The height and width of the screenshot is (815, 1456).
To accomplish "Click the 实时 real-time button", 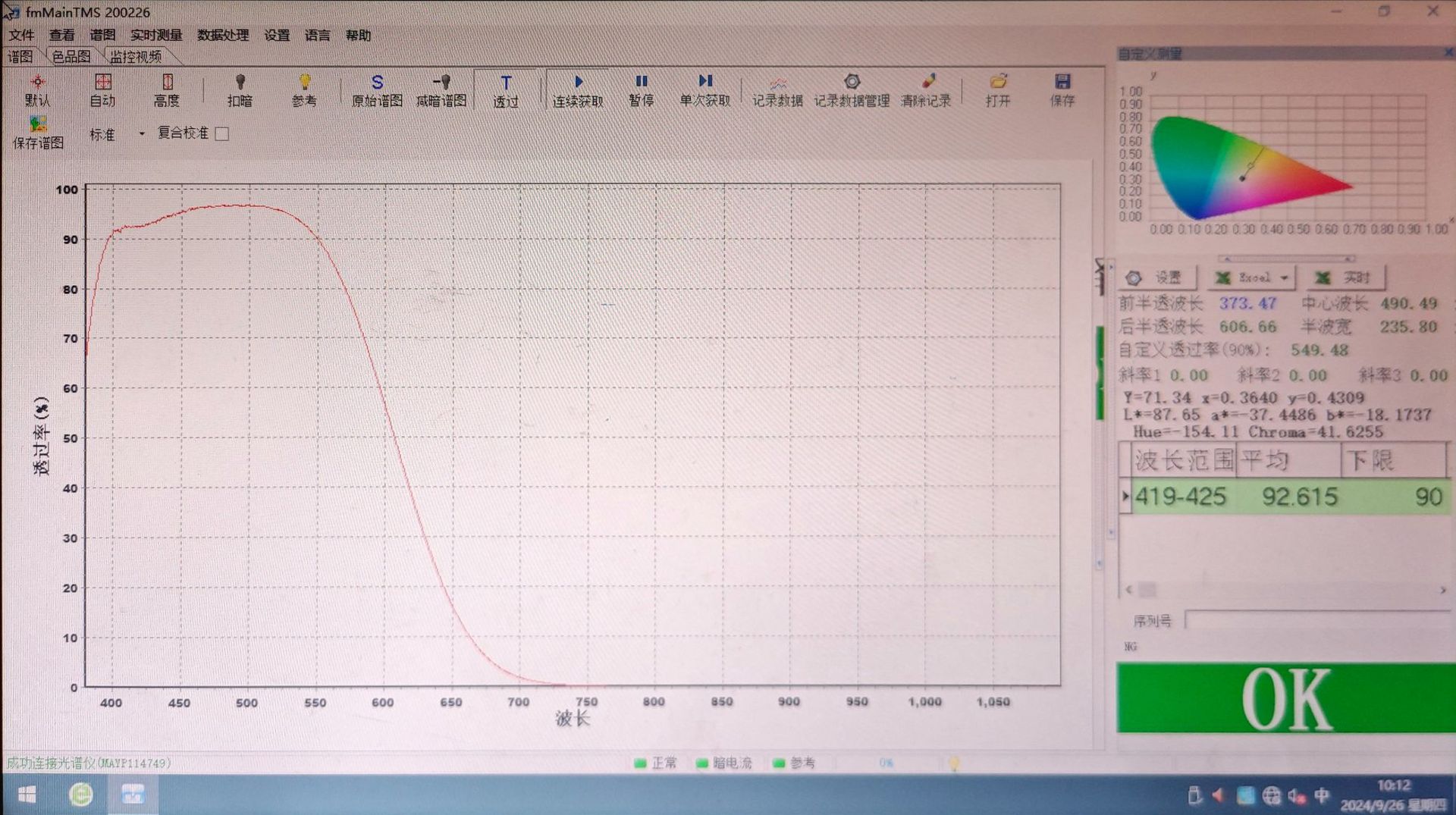I will tap(1345, 278).
